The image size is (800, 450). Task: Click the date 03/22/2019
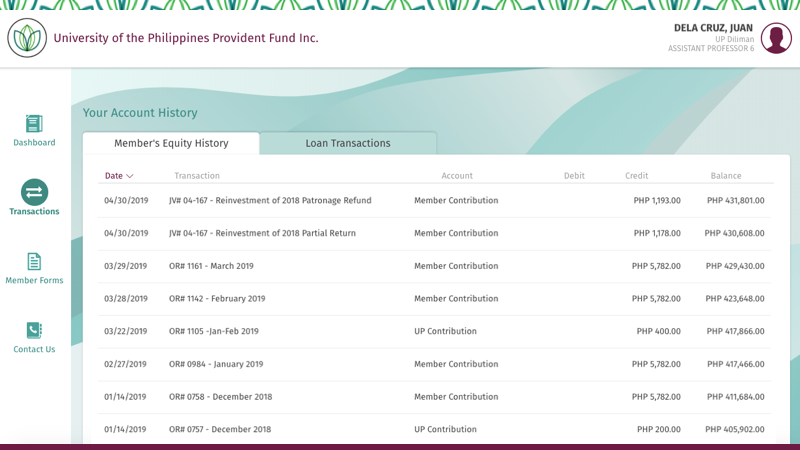(x=126, y=331)
